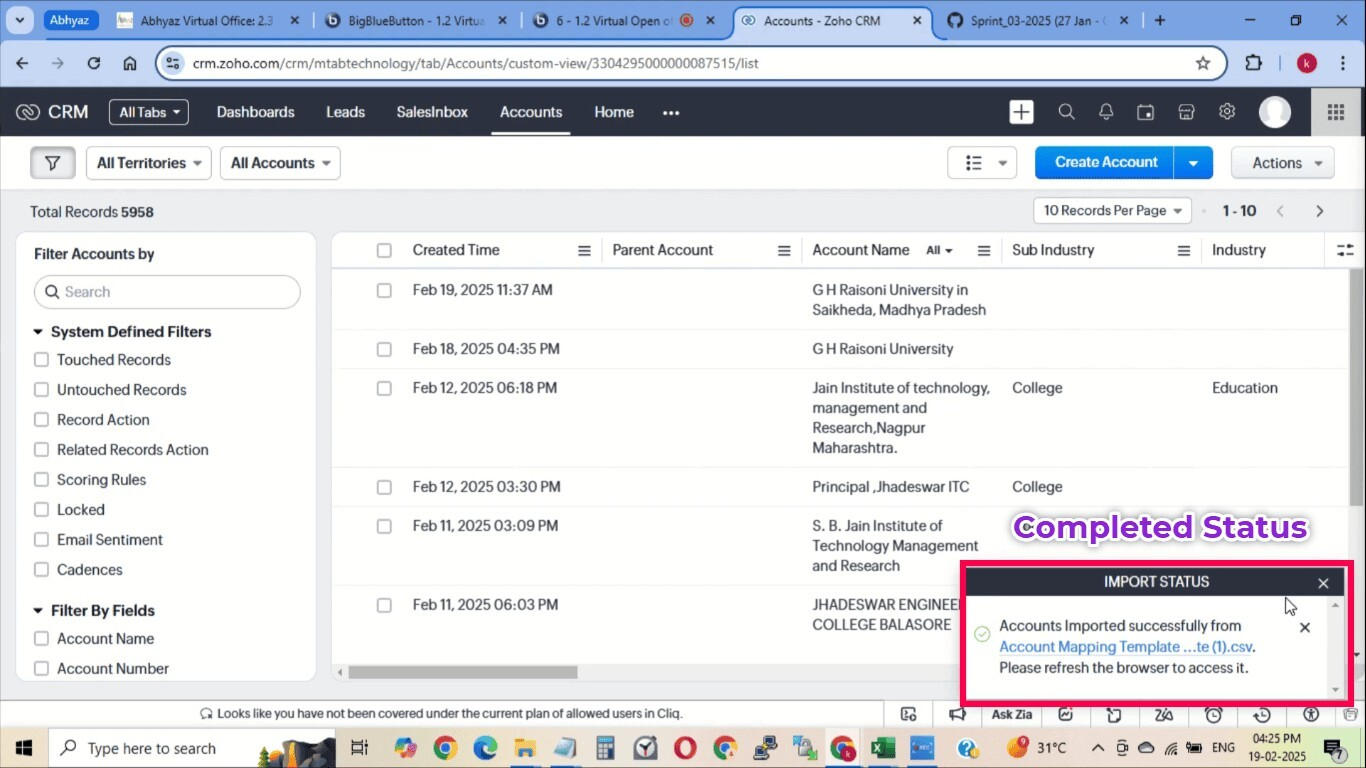The height and width of the screenshot is (768, 1366).
Task: Open the CRM search magnifier icon
Action: tap(1066, 112)
